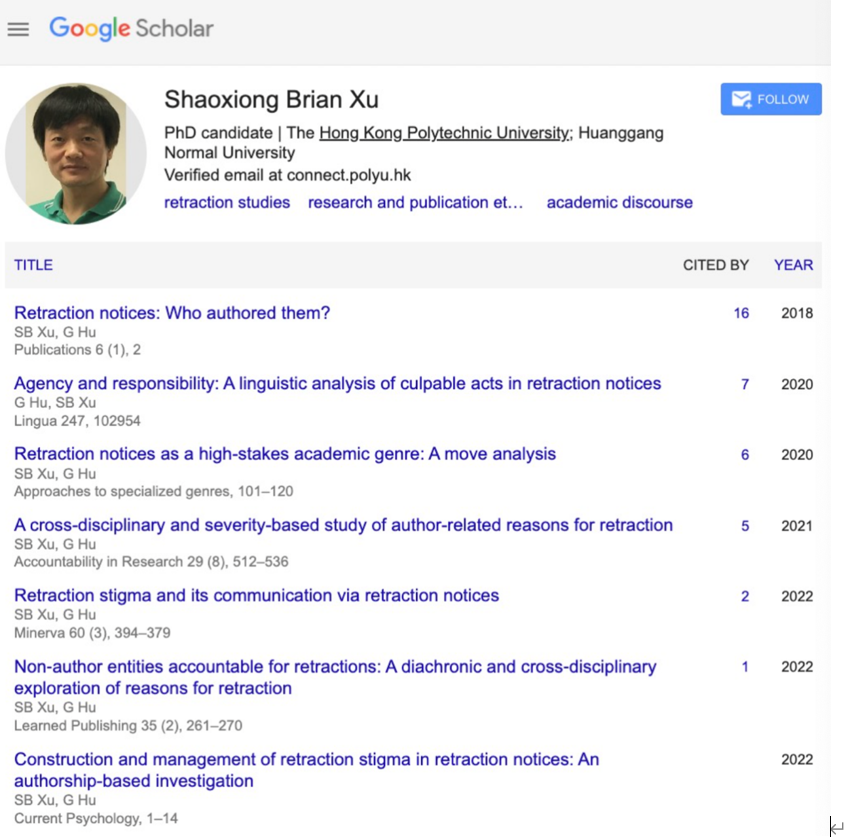Select the academic discourse interest tag
The height and width of the screenshot is (840, 851).
[619, 202]
